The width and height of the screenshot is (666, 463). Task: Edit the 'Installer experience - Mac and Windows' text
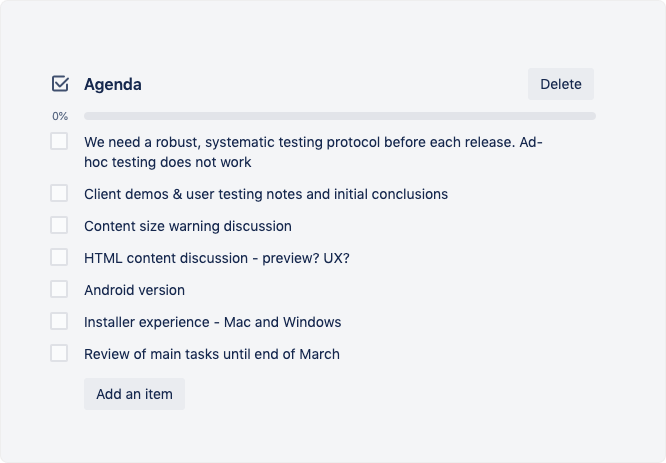tap(212, 322)
